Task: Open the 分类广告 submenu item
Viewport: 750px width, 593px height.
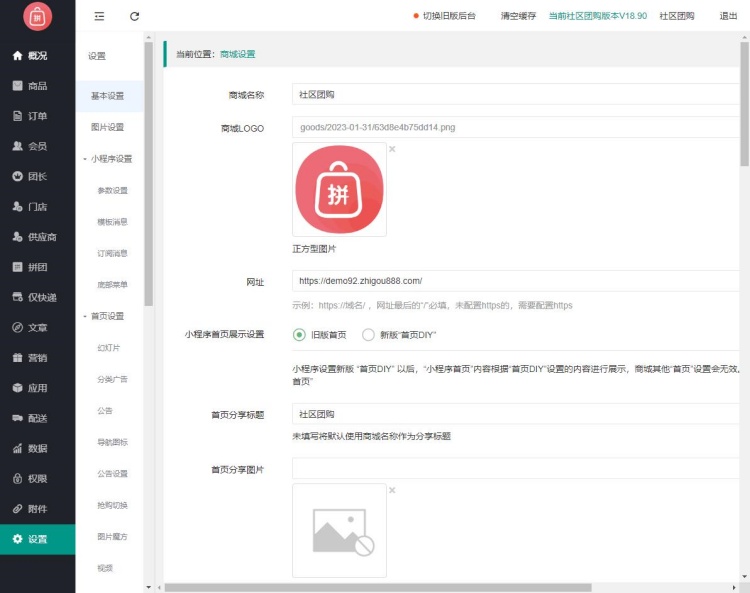Action: coord(112,379)
